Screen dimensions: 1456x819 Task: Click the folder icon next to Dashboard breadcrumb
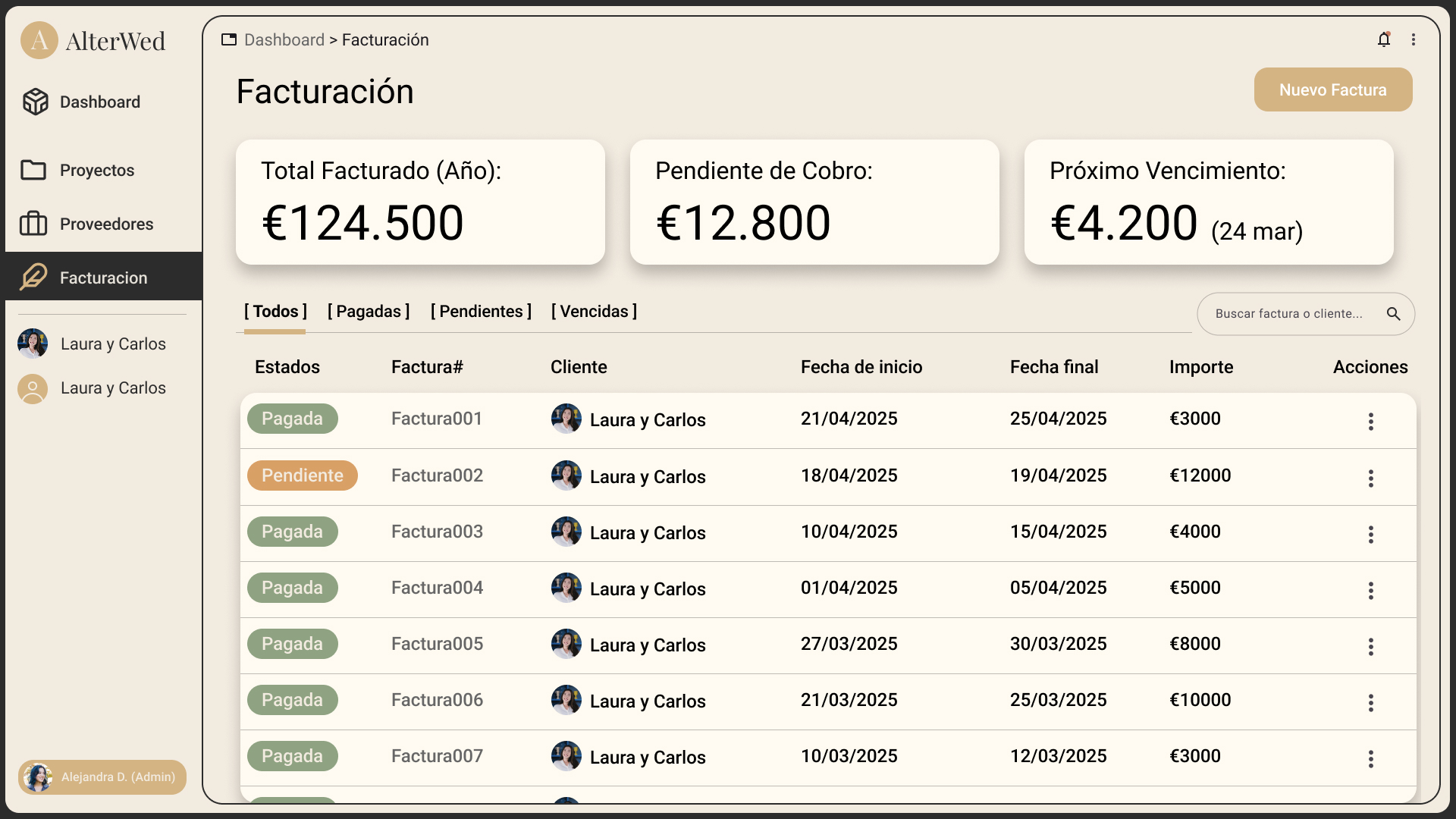(229, 39)
